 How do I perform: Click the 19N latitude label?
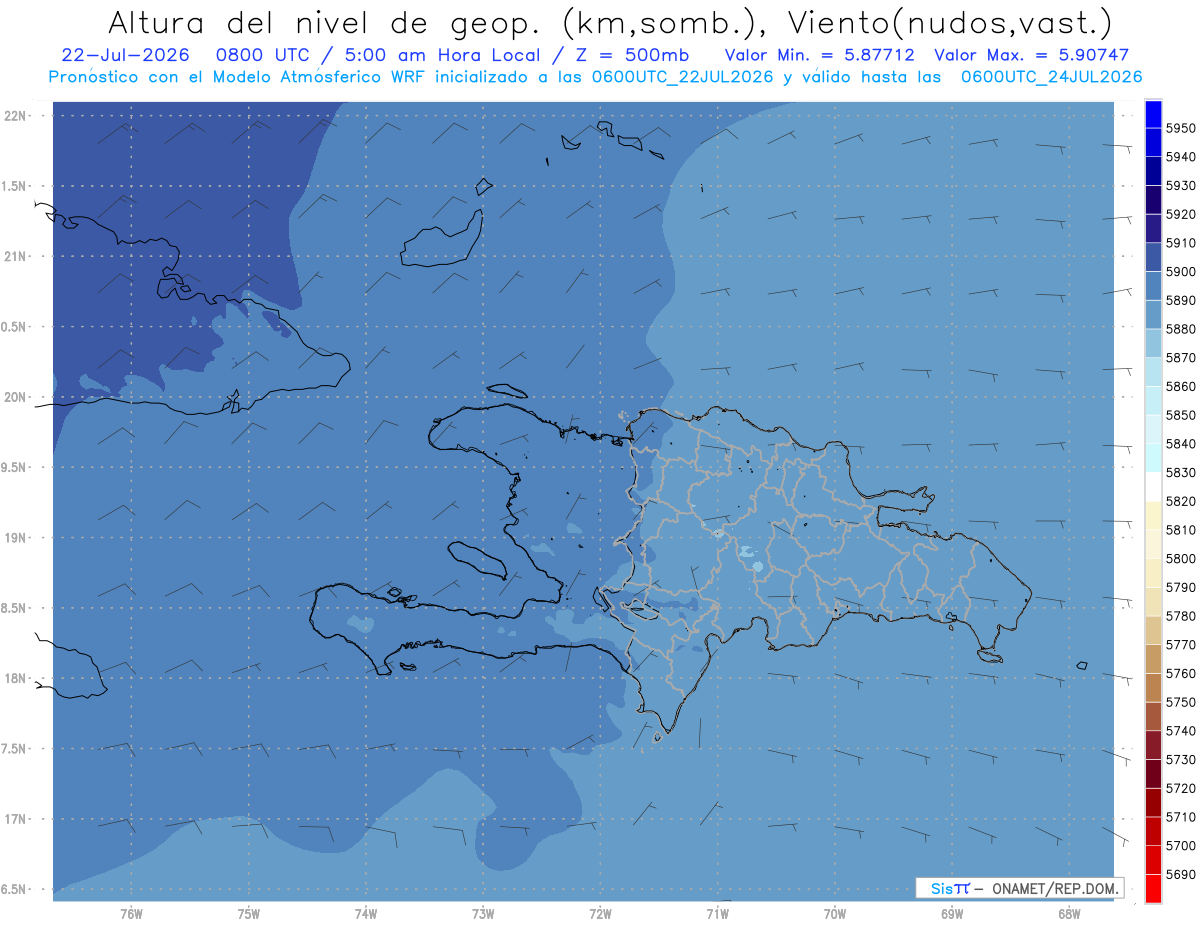16,538
